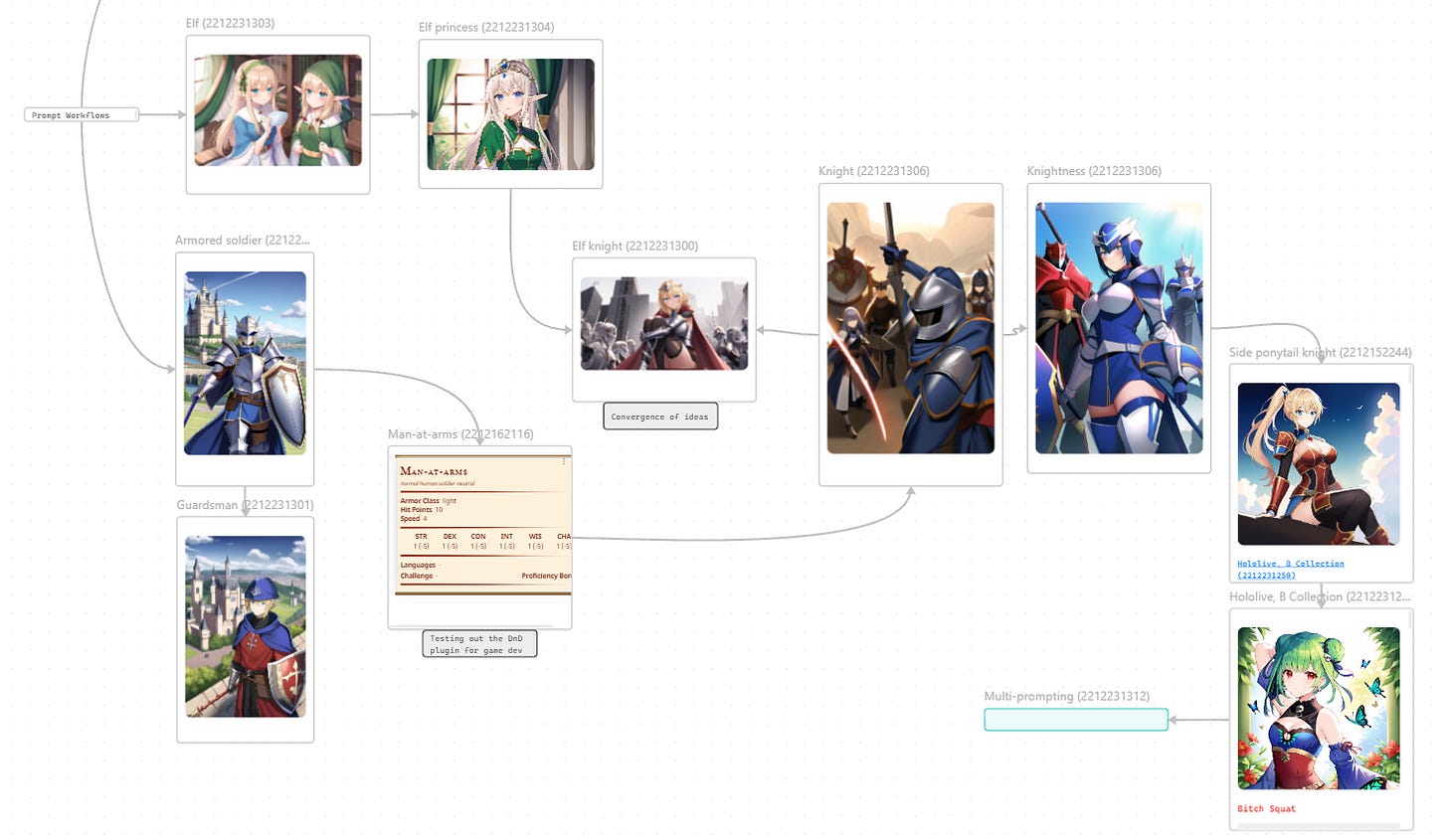Image resolution: width=1448 pixels, height=840 pixels.
Task: Select the Knight image with grey helmet
Action: [x=910, y=328]
